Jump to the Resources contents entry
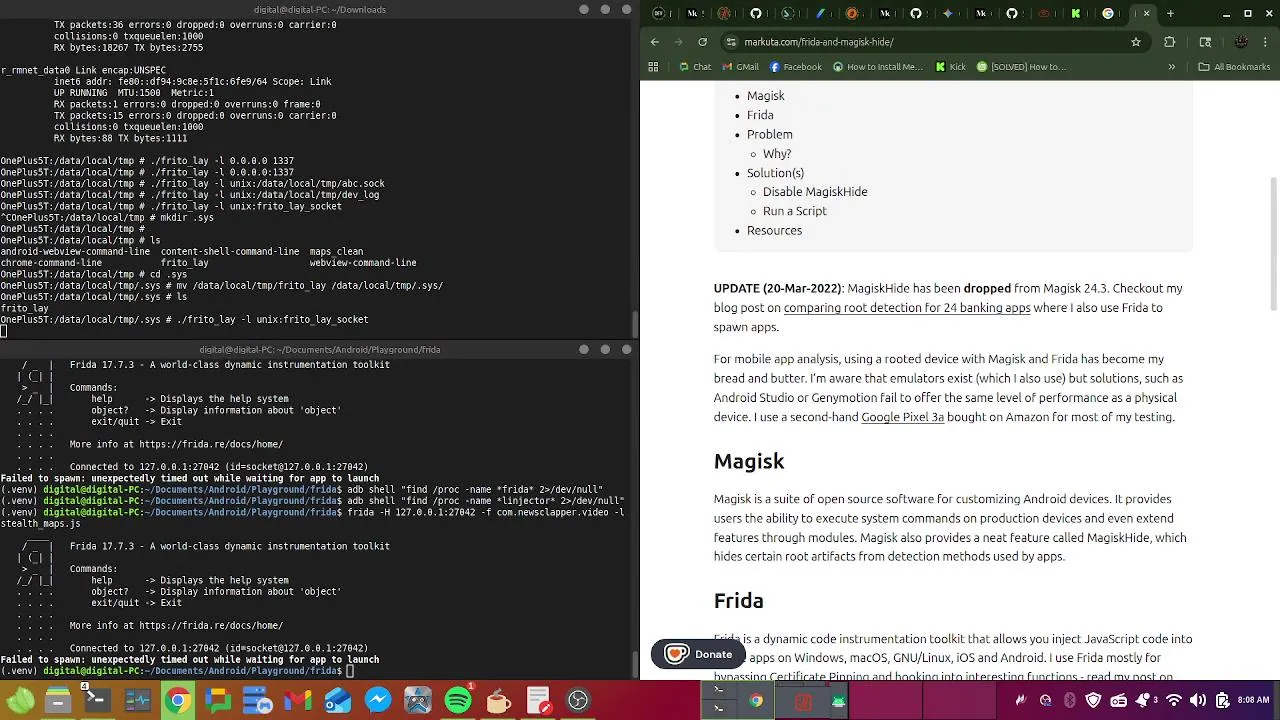This screenshot has width=1280, height=720. [774, 230]
